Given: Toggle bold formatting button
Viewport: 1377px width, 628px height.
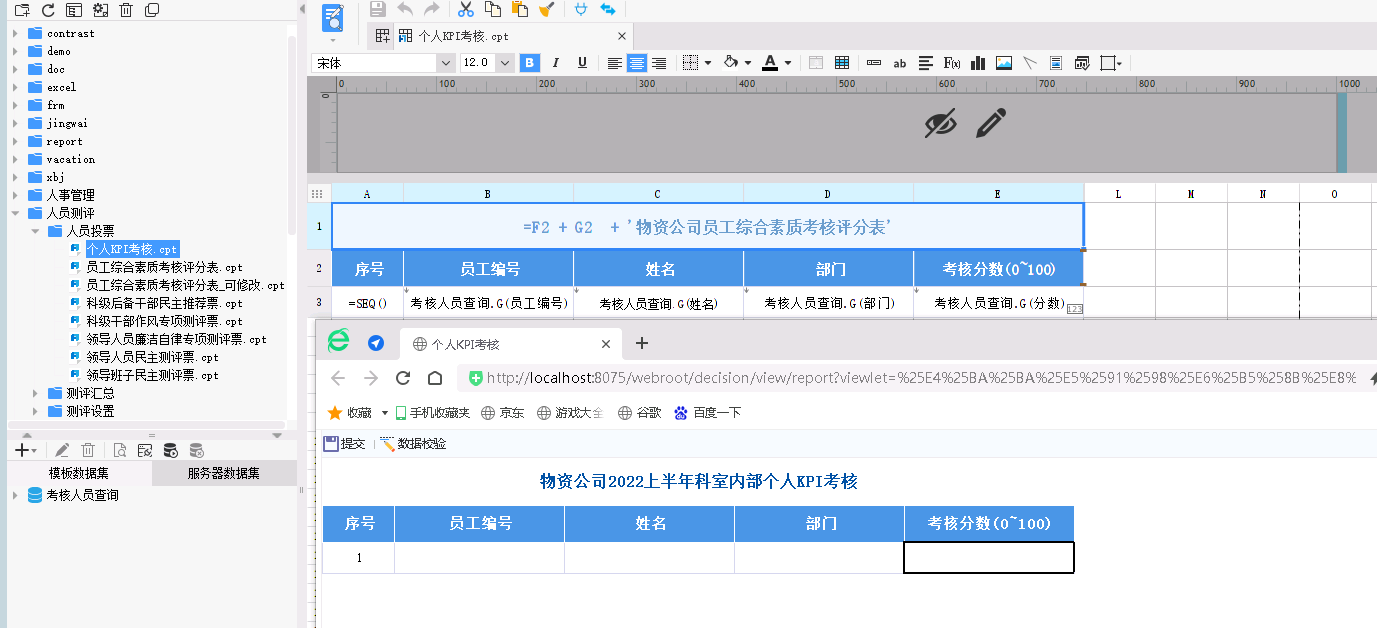Looking at the screenshot, I should pos(530,63).
